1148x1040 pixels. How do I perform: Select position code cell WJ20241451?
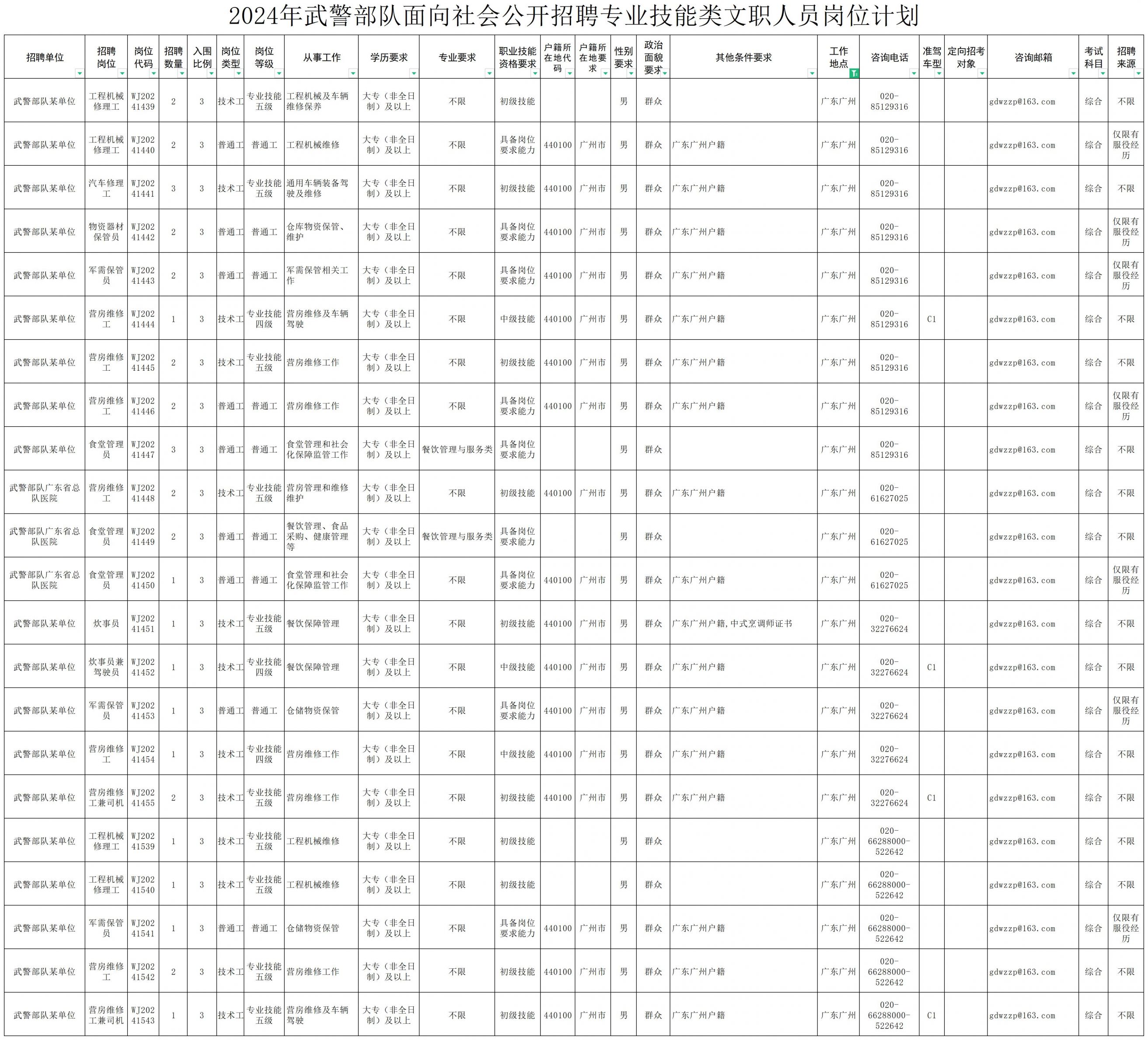pos(143,623)
